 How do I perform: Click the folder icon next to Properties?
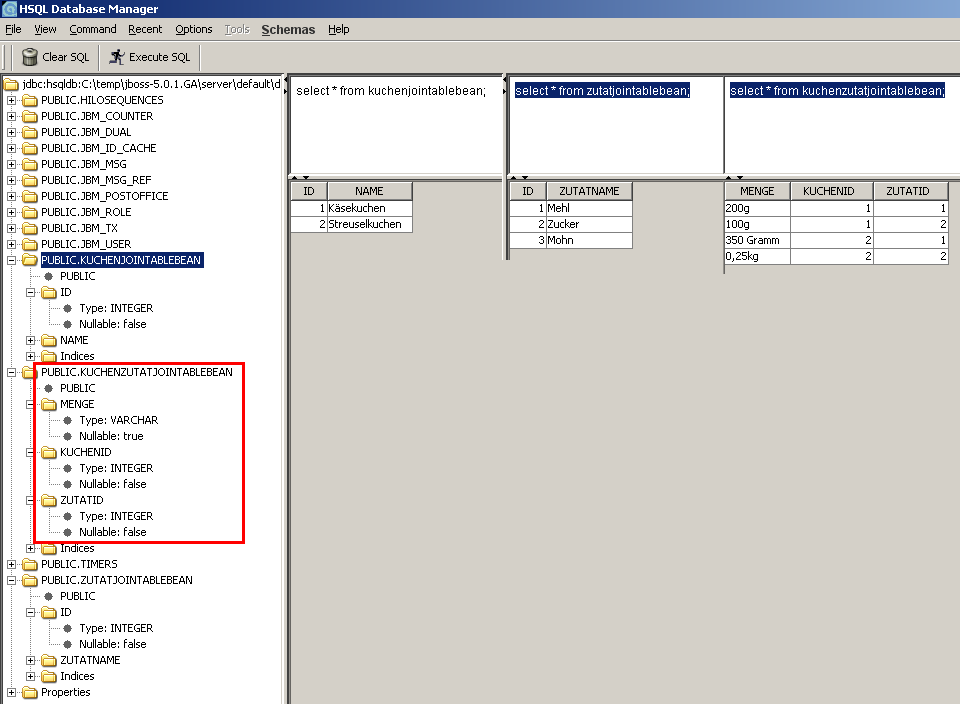click(x=29, y=692)
